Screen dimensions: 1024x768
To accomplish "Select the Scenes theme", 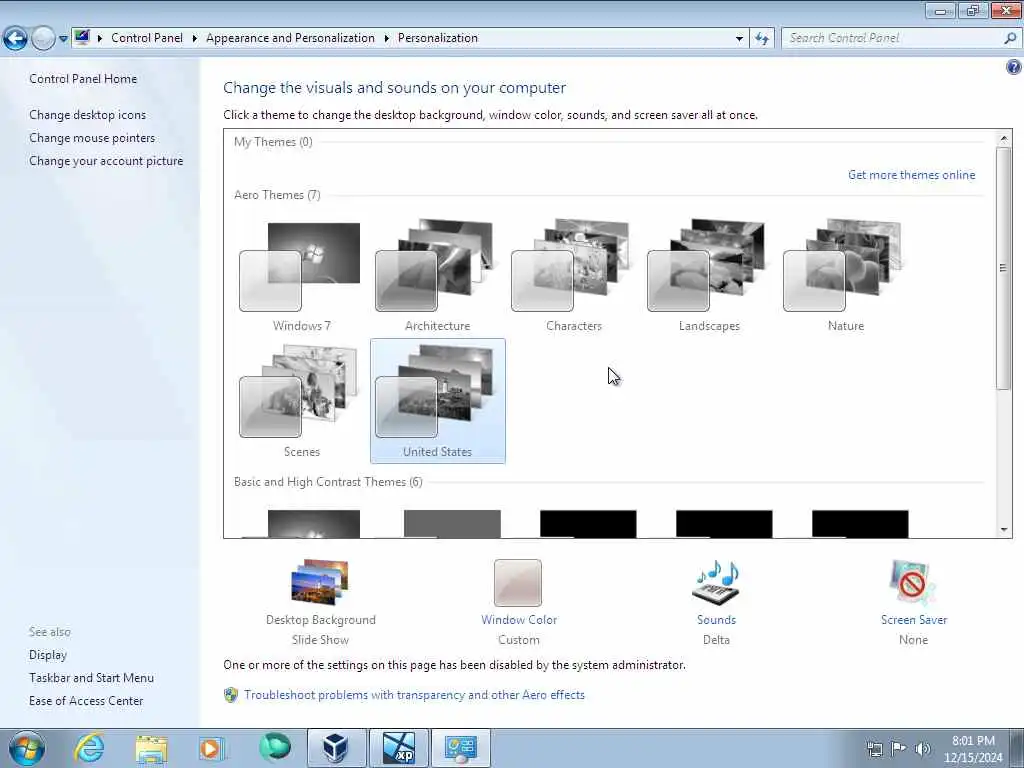I will pos(301,400).
